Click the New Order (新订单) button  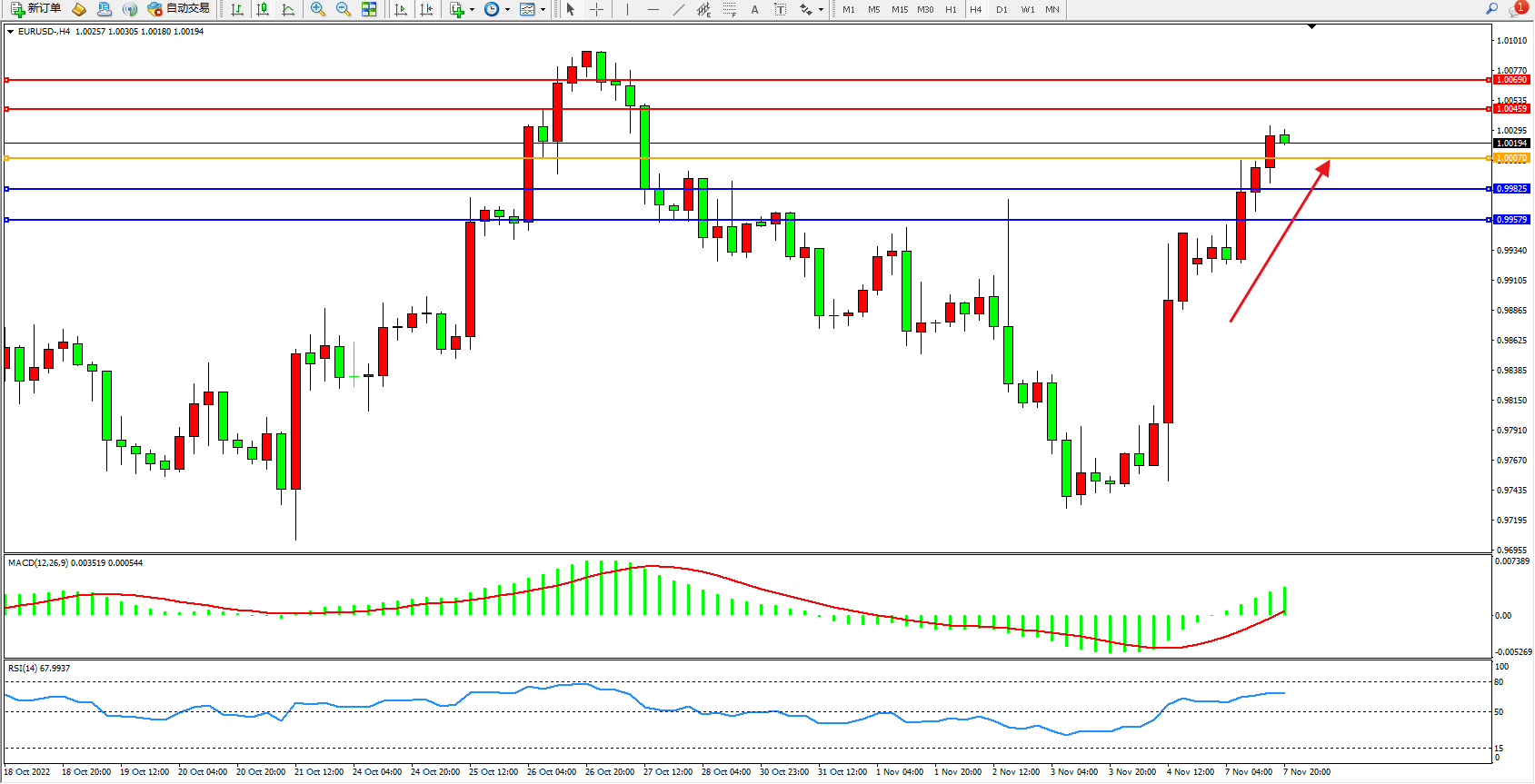pos(36,9)
